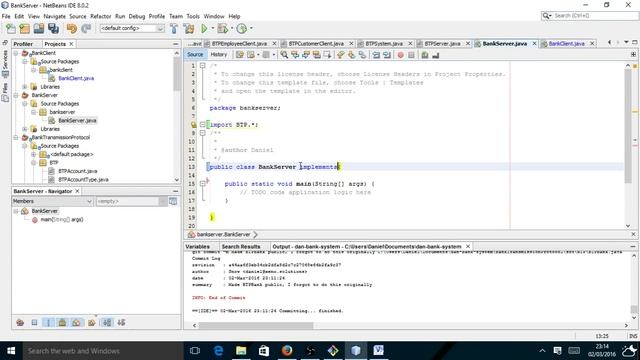The width and height of the screenshot is (640, 360).
Task: Collapse the BankClient project node
Action: click(x=16, y=53)
